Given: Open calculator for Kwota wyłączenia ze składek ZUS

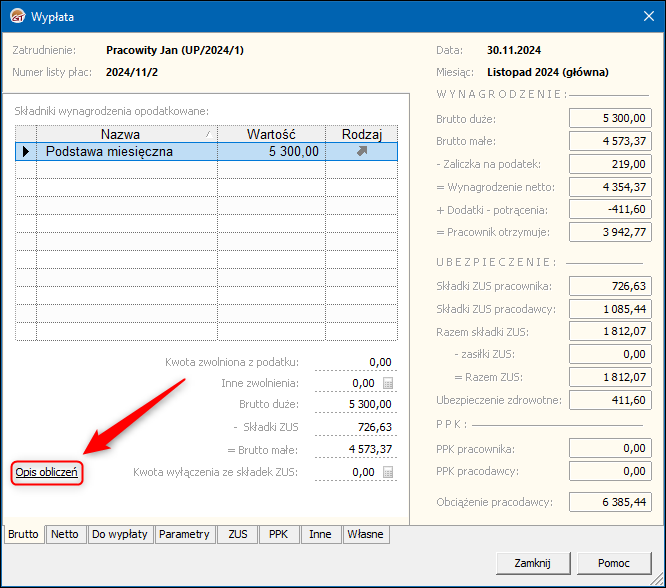Looking at the screenshot, I should click(x=388, y=472).
